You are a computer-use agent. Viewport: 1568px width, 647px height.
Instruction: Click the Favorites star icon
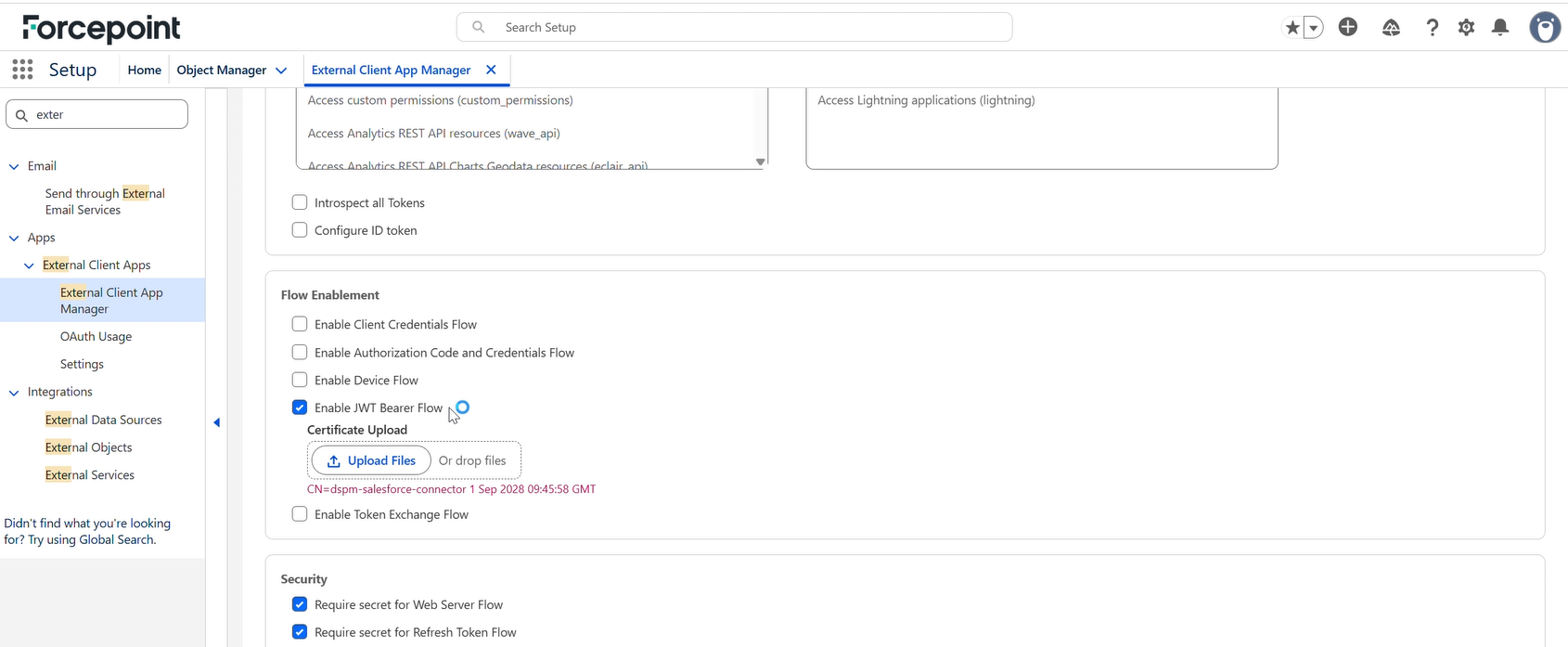1292,28
